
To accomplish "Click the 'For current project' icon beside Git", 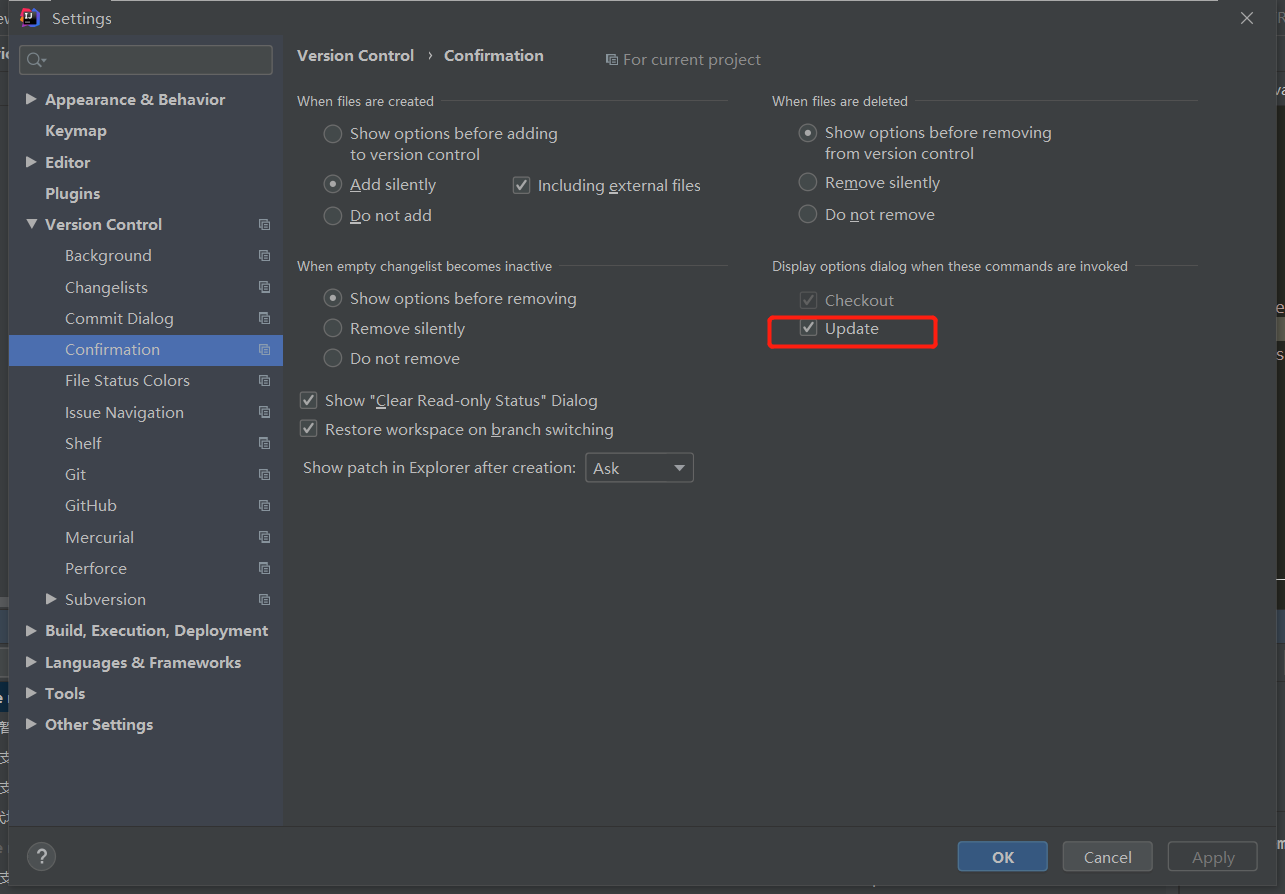I will pos(264,474).
